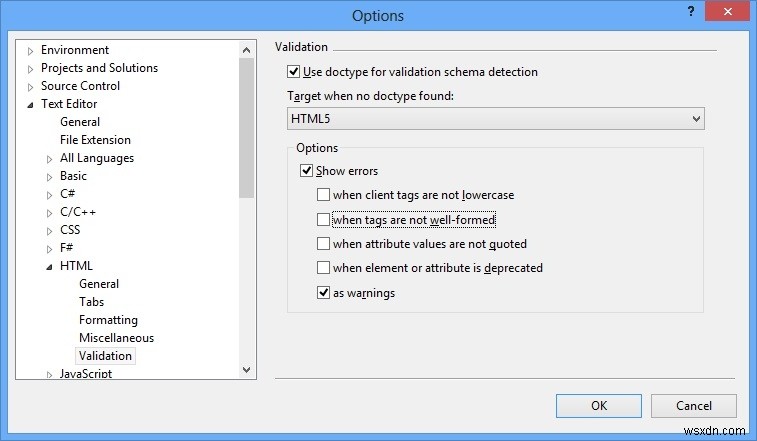Viewport: 757px width, 441px height.
Task: Uncheck Use doctype for validation schema detection
Action: tap(293, 72)
